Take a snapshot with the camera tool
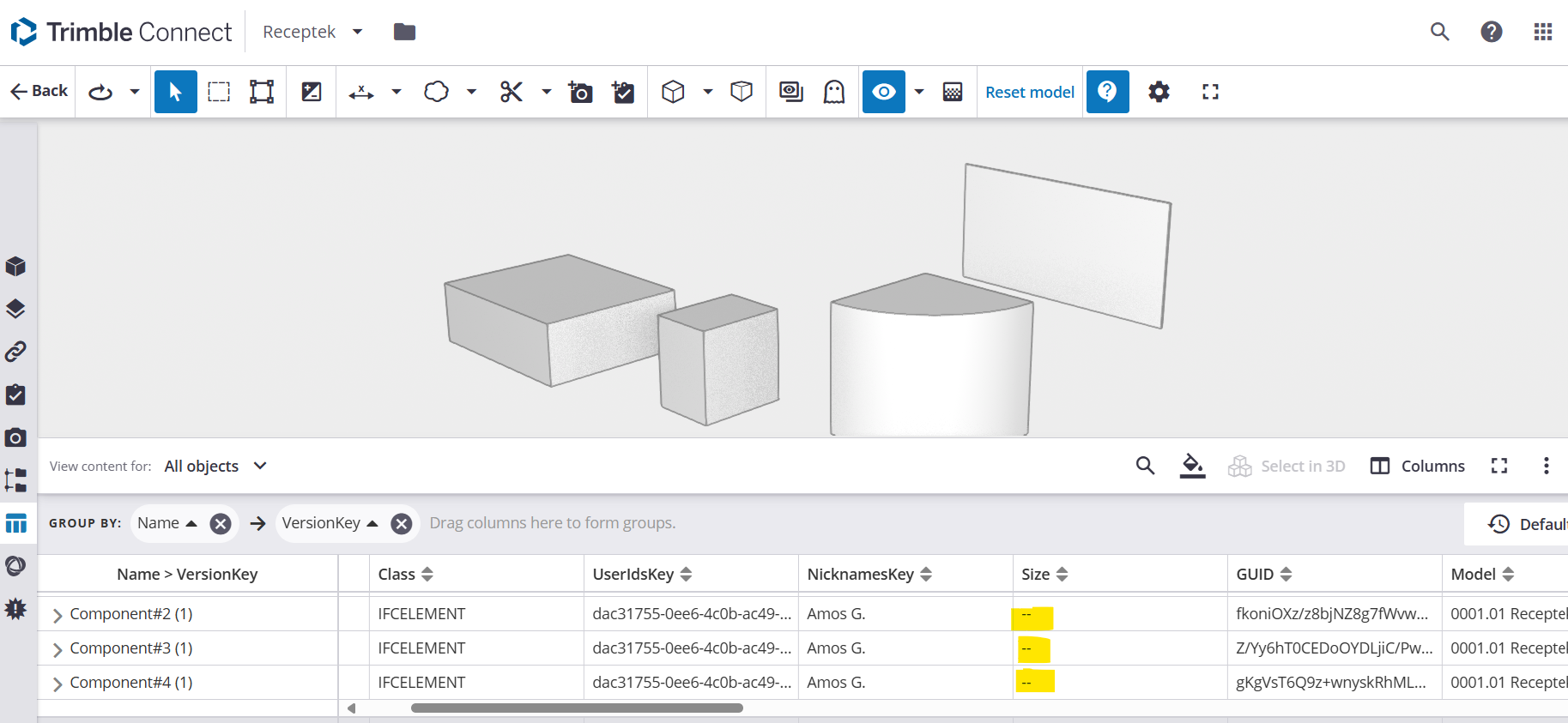The height and width of the screenshot is (723, 1568). pos(581,92)
